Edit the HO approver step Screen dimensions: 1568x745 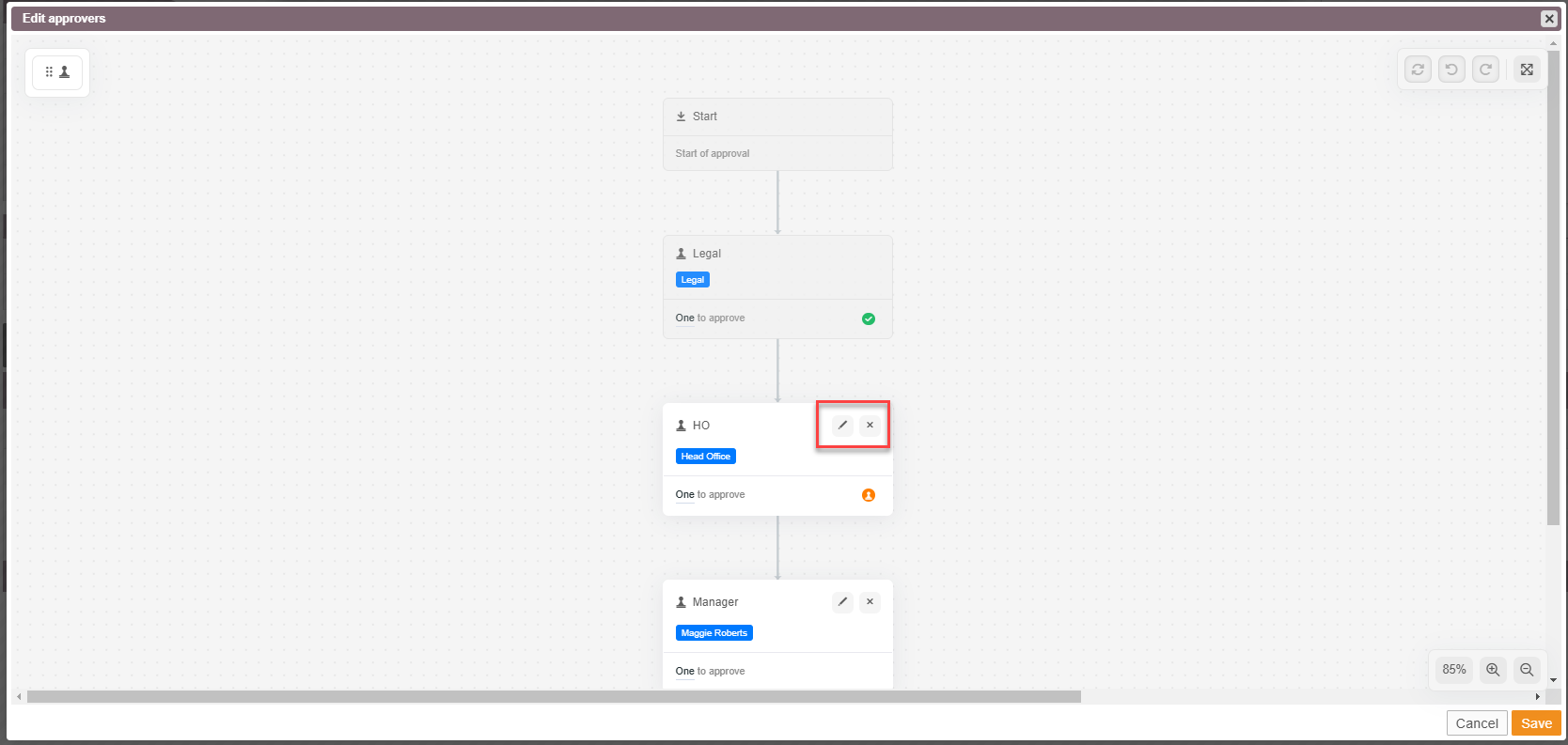click(x=842, y=426)
